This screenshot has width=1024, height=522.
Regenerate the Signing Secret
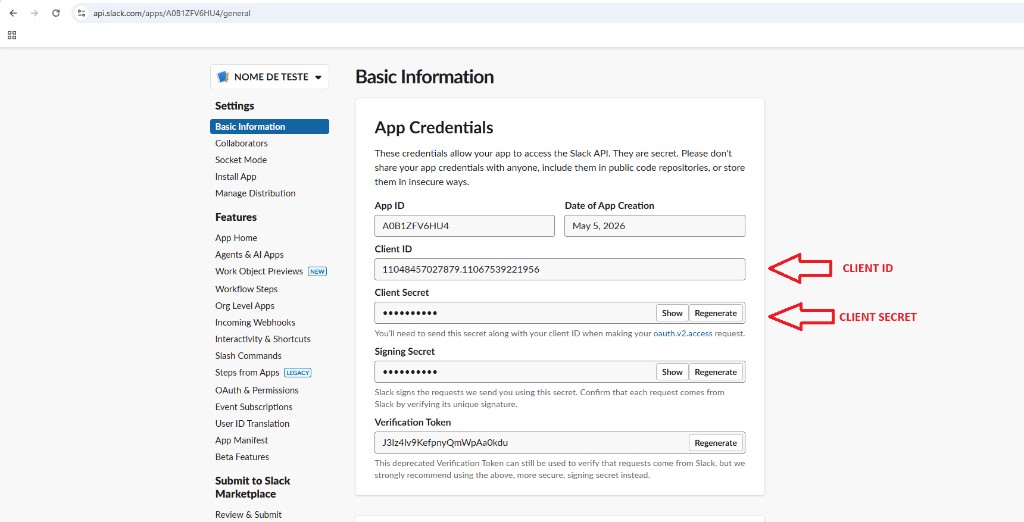tap(716, 372)
